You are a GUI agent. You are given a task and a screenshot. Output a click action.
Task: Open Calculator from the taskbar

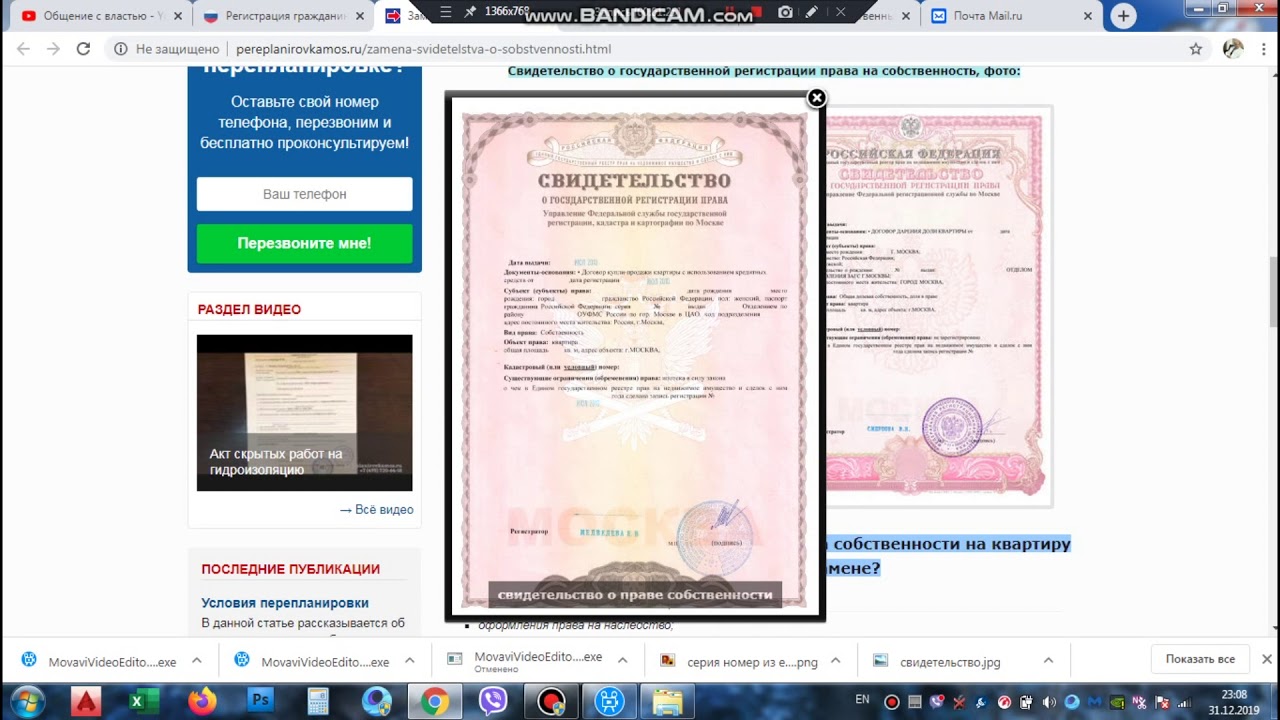click(318, 701)
